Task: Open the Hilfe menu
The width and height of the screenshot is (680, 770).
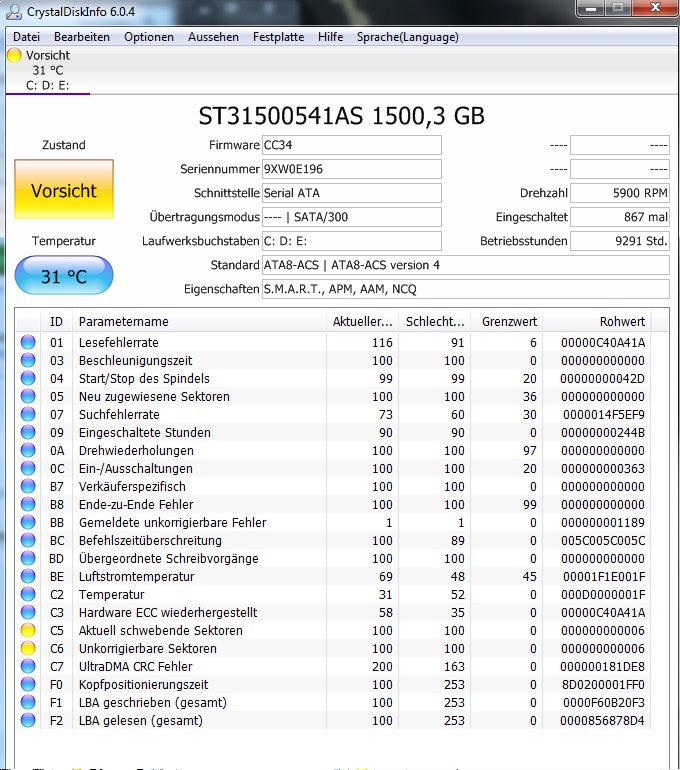Action: (x=330, y=37)
